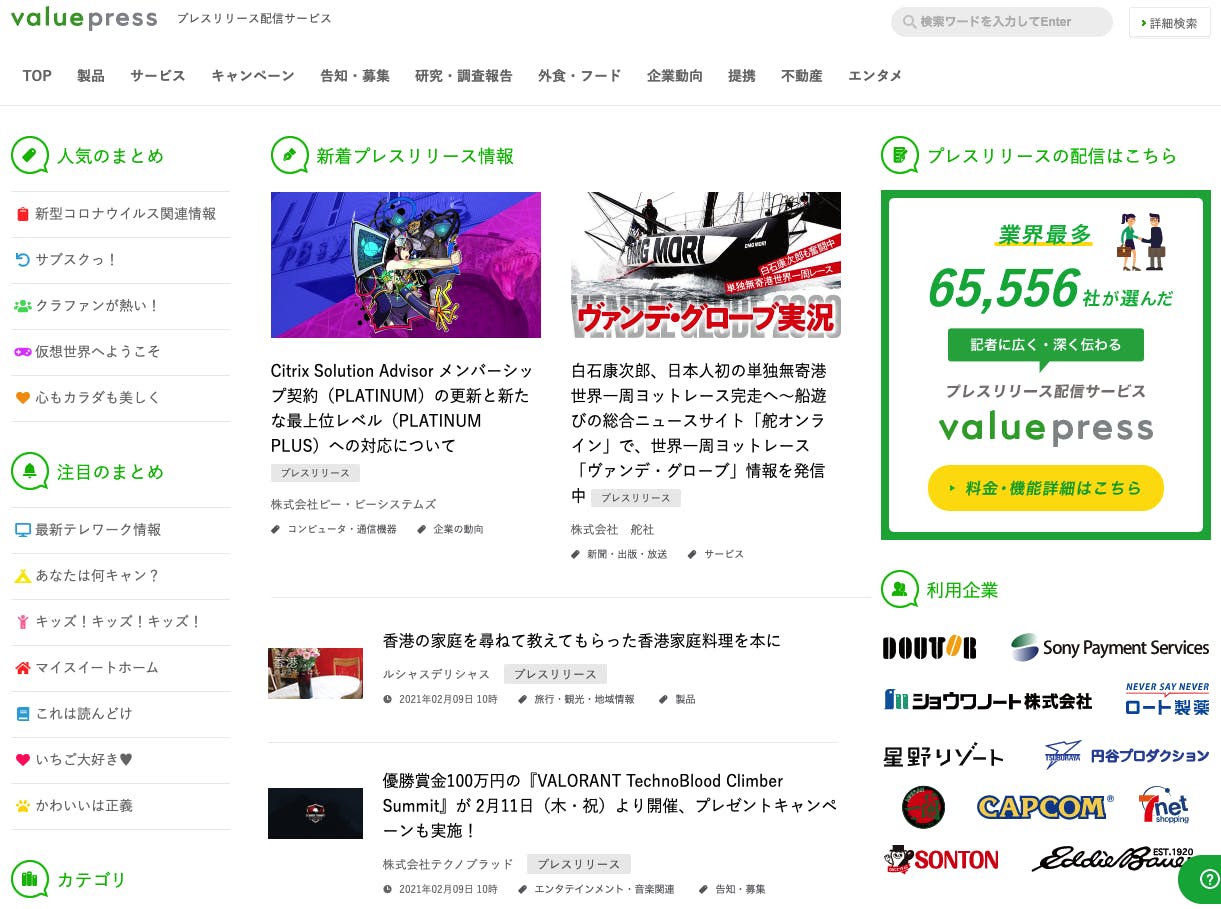
Task: Click the valuepress logo in header
Action: [x=84, y=19]
